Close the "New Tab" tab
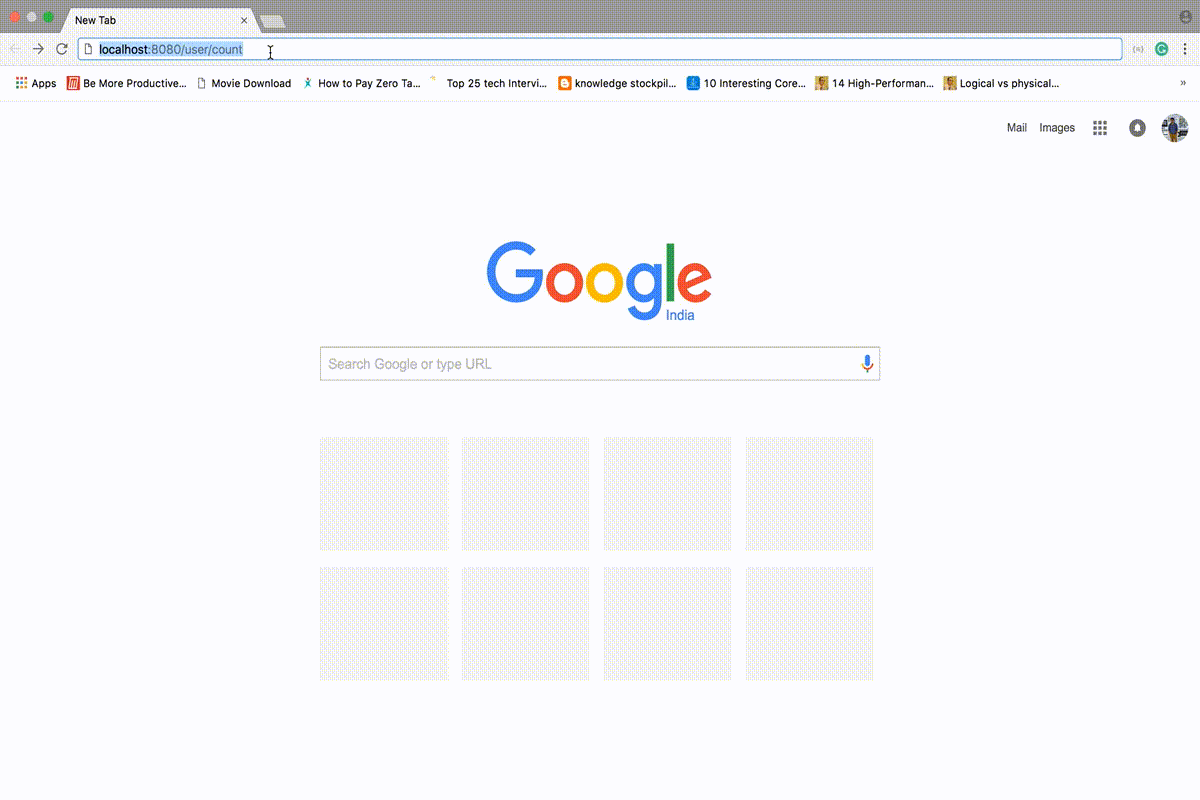1200x800 pixels. 243,20
